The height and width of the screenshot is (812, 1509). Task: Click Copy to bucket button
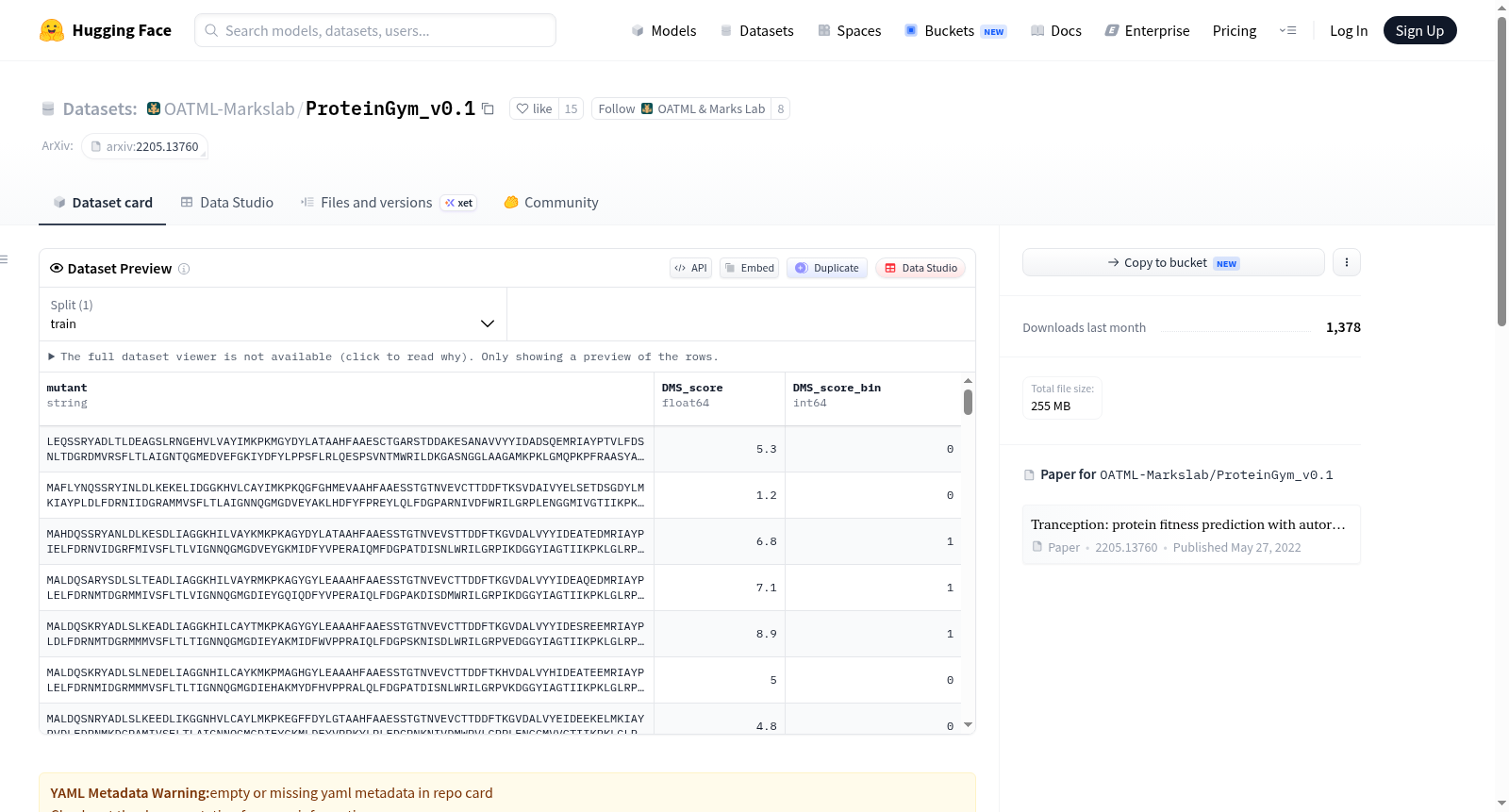(1173, 262)
